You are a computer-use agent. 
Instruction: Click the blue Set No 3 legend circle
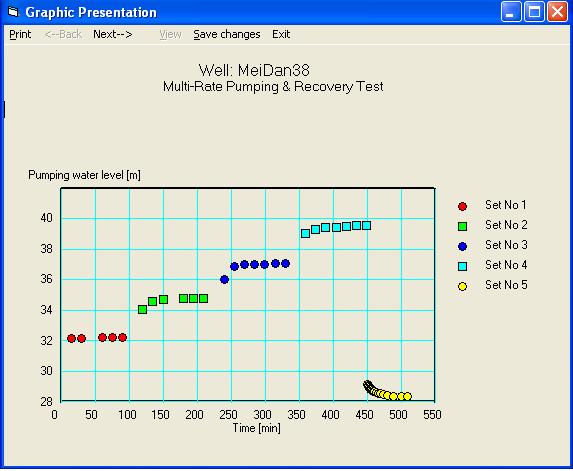click(462, 246)
